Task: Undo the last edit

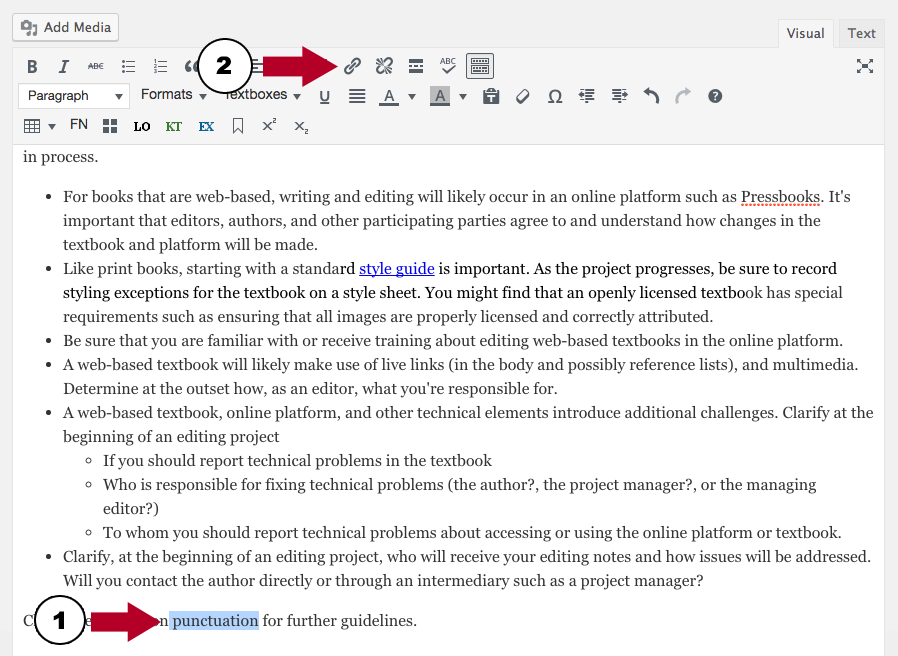Action: [651, 96]
